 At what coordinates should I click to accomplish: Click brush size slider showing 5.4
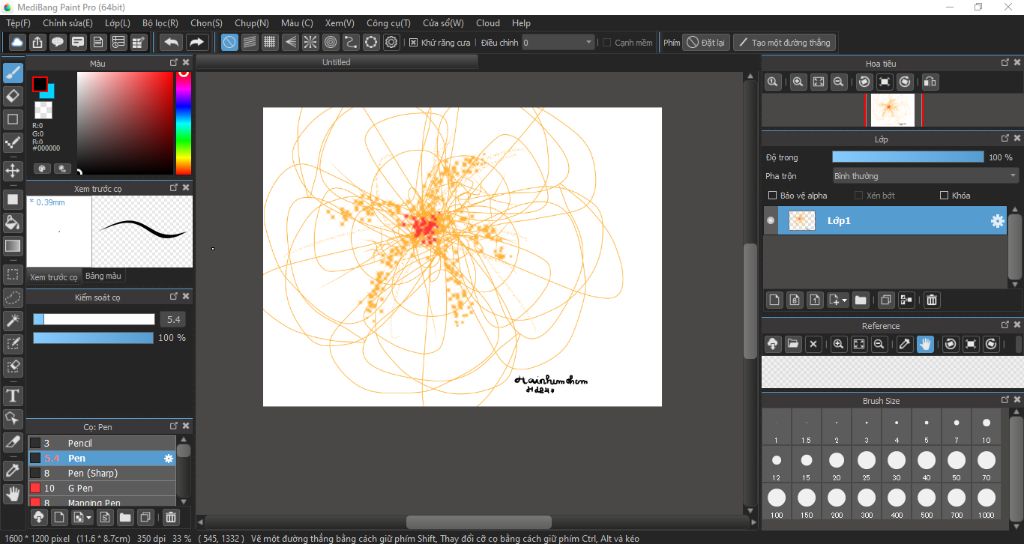click(x=94, y=319)
